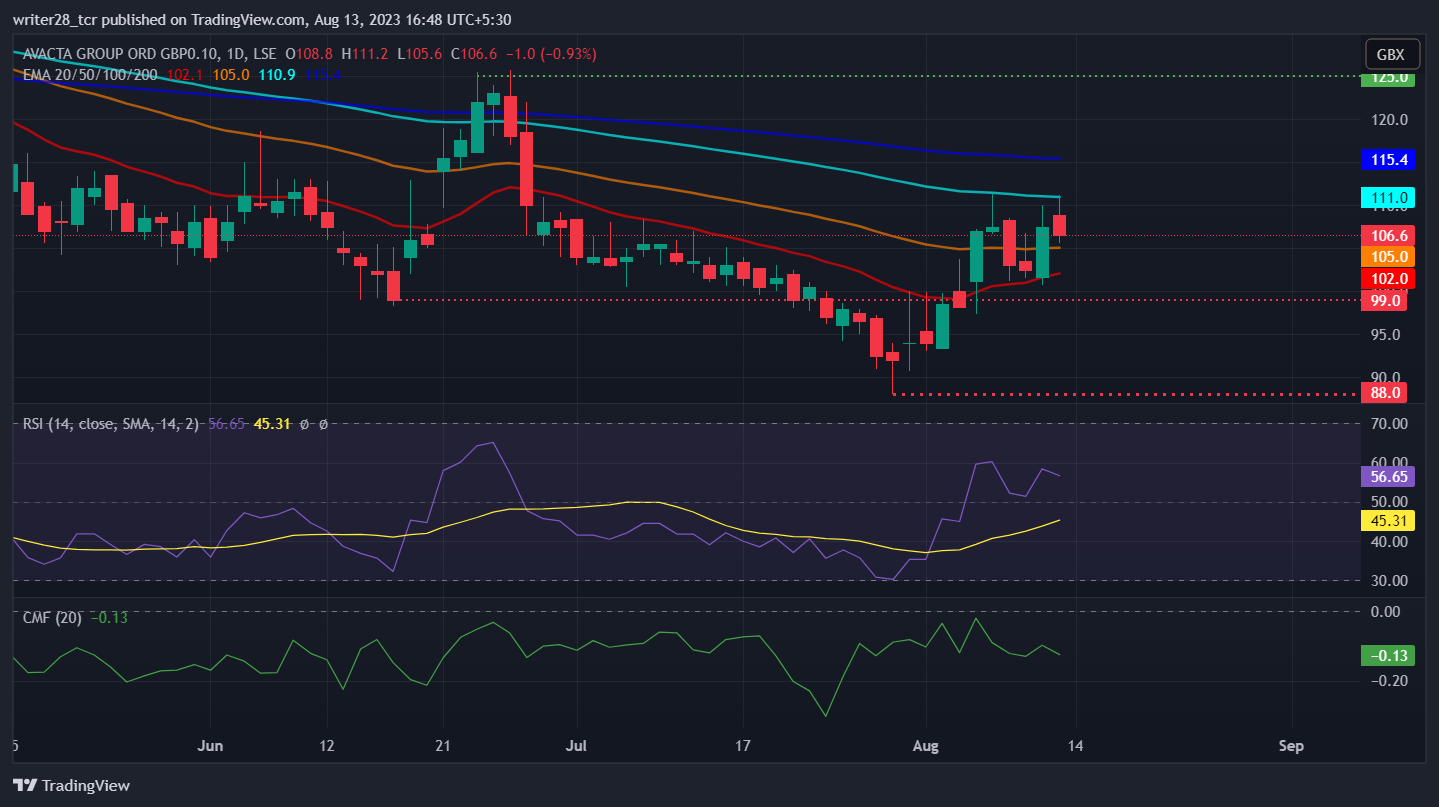Screen dimensions: 1439x807
Task: Click the green 125.0 price label
Action: point(1388,77)
